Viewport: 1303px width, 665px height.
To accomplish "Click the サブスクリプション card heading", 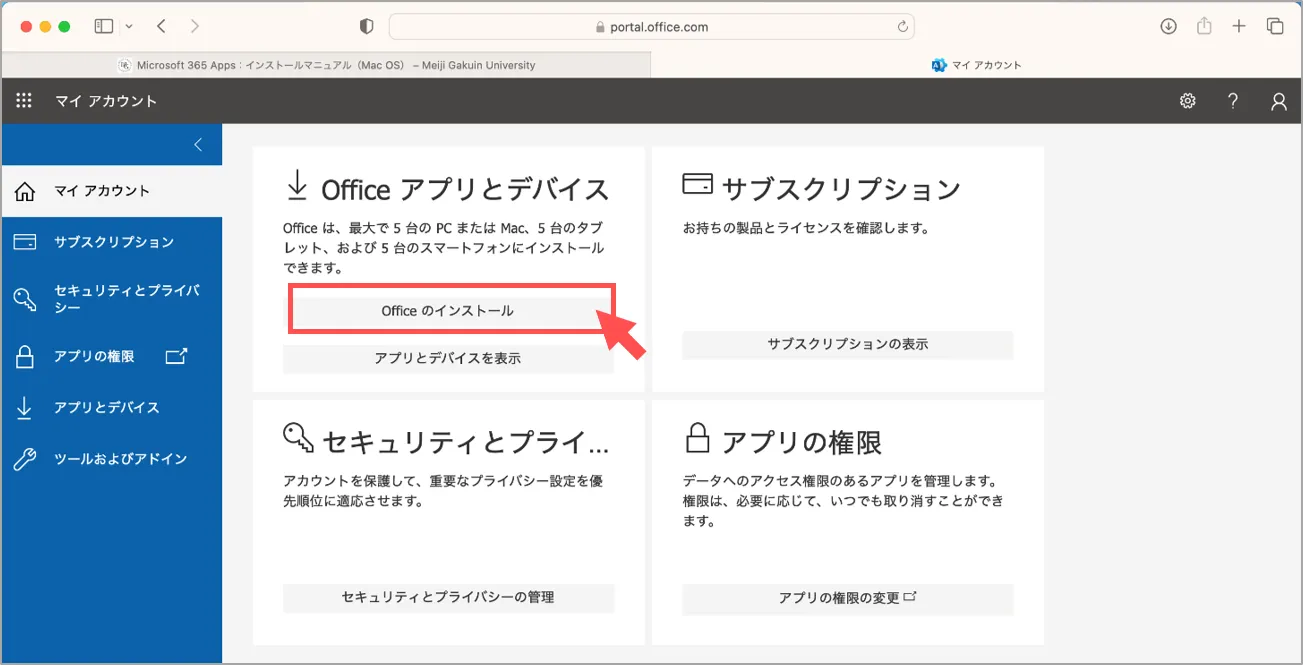I will (x=840, y=189).
